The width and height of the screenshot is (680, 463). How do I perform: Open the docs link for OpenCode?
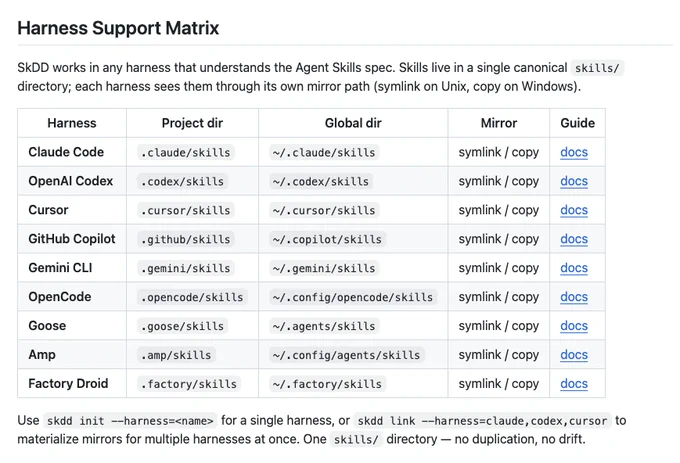[574, 297]
